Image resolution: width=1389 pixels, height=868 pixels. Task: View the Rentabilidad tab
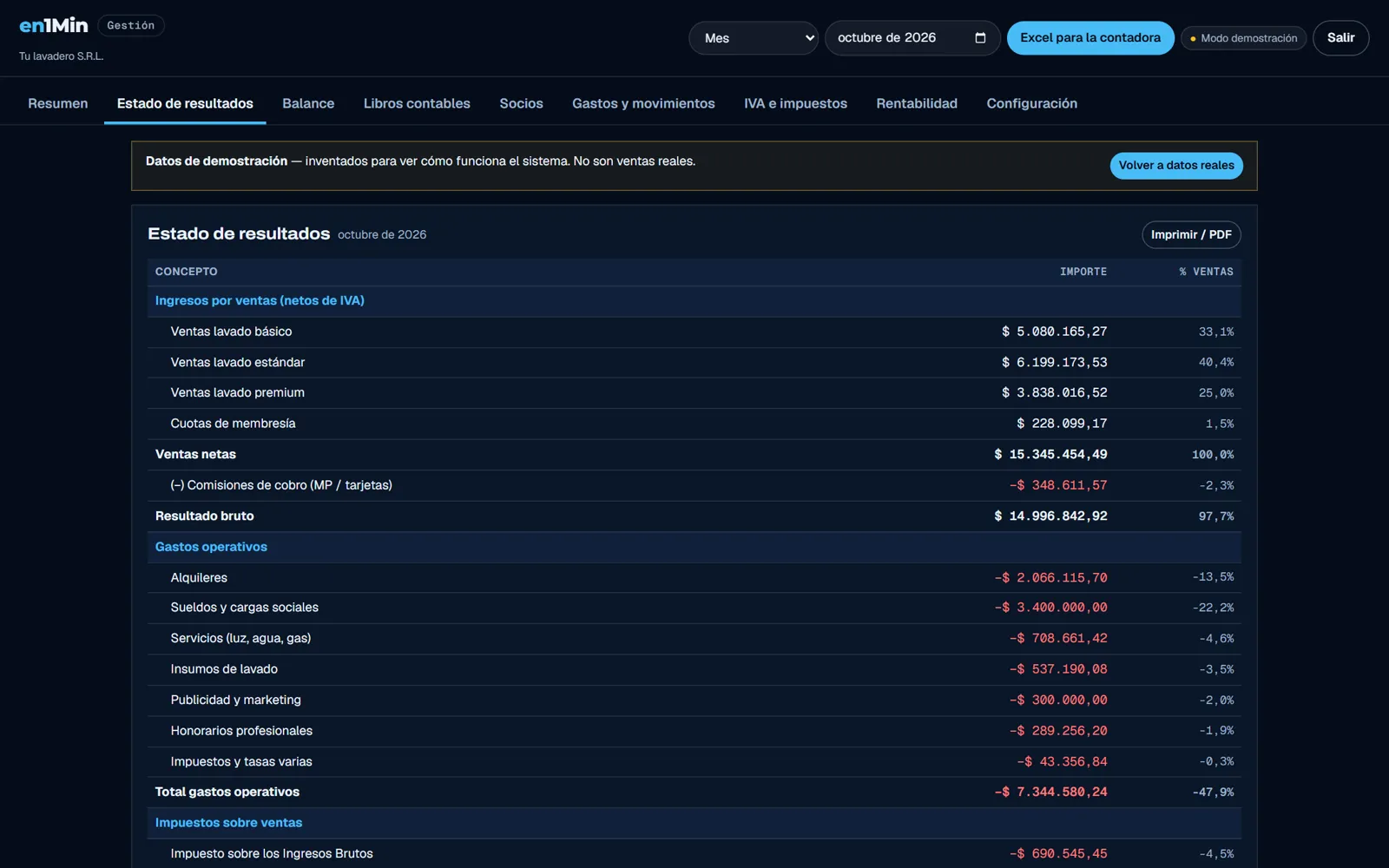point(917,103)
